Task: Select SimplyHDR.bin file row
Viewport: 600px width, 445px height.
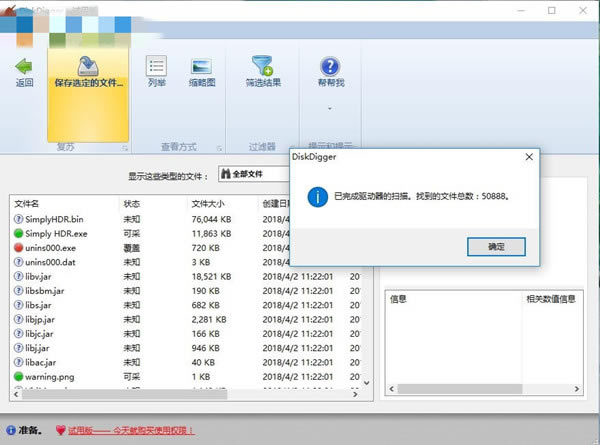Action: point(187,219)
